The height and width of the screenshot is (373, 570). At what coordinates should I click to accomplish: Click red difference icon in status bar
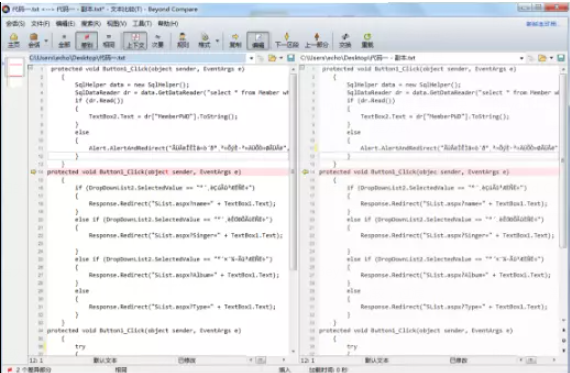point(9,370)
